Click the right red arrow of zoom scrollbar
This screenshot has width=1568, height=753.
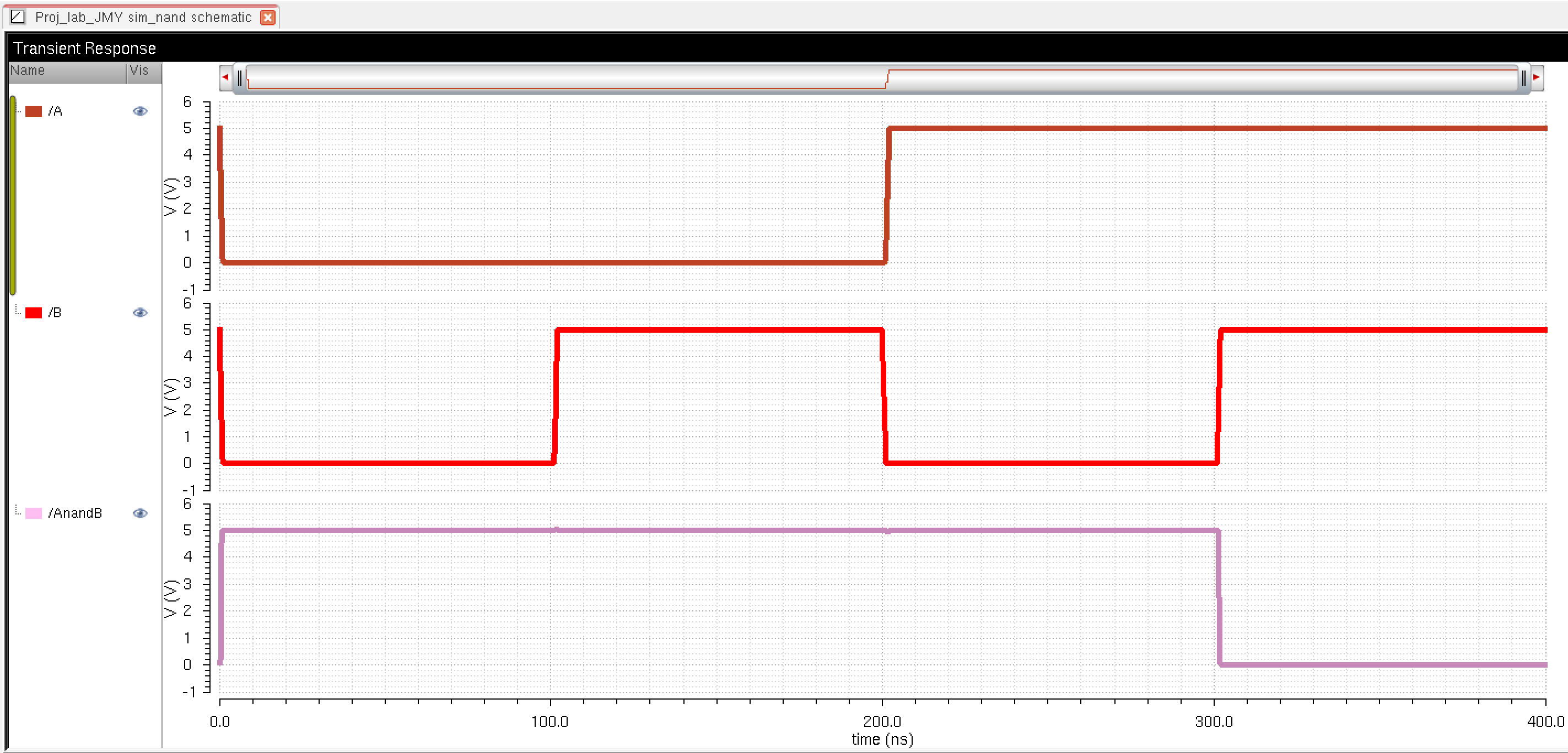click(1537, 77)
